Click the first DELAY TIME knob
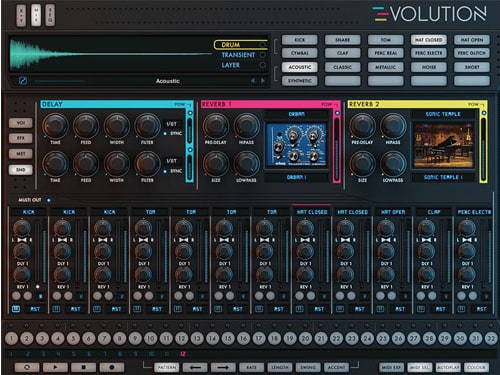Screen dimensions: 500x375 [55, 126]
